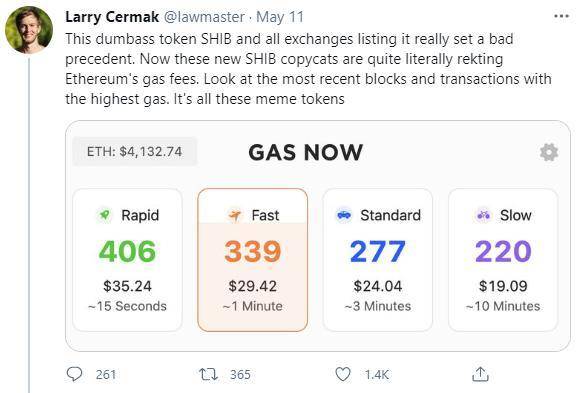The image size is (581, 393).
Task: Open the May 11 tweet timestamp
Action: click(x=280, y=17)
